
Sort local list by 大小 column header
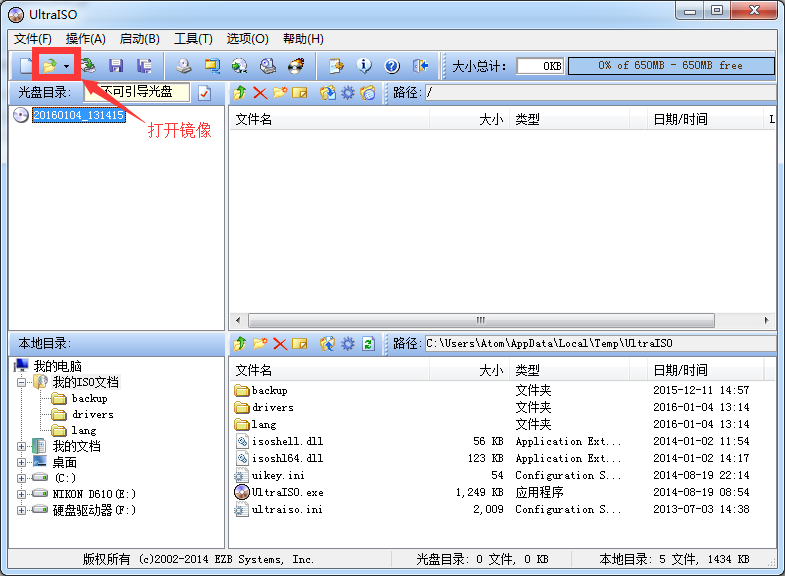pyautogui.click(x=469, y=371)
